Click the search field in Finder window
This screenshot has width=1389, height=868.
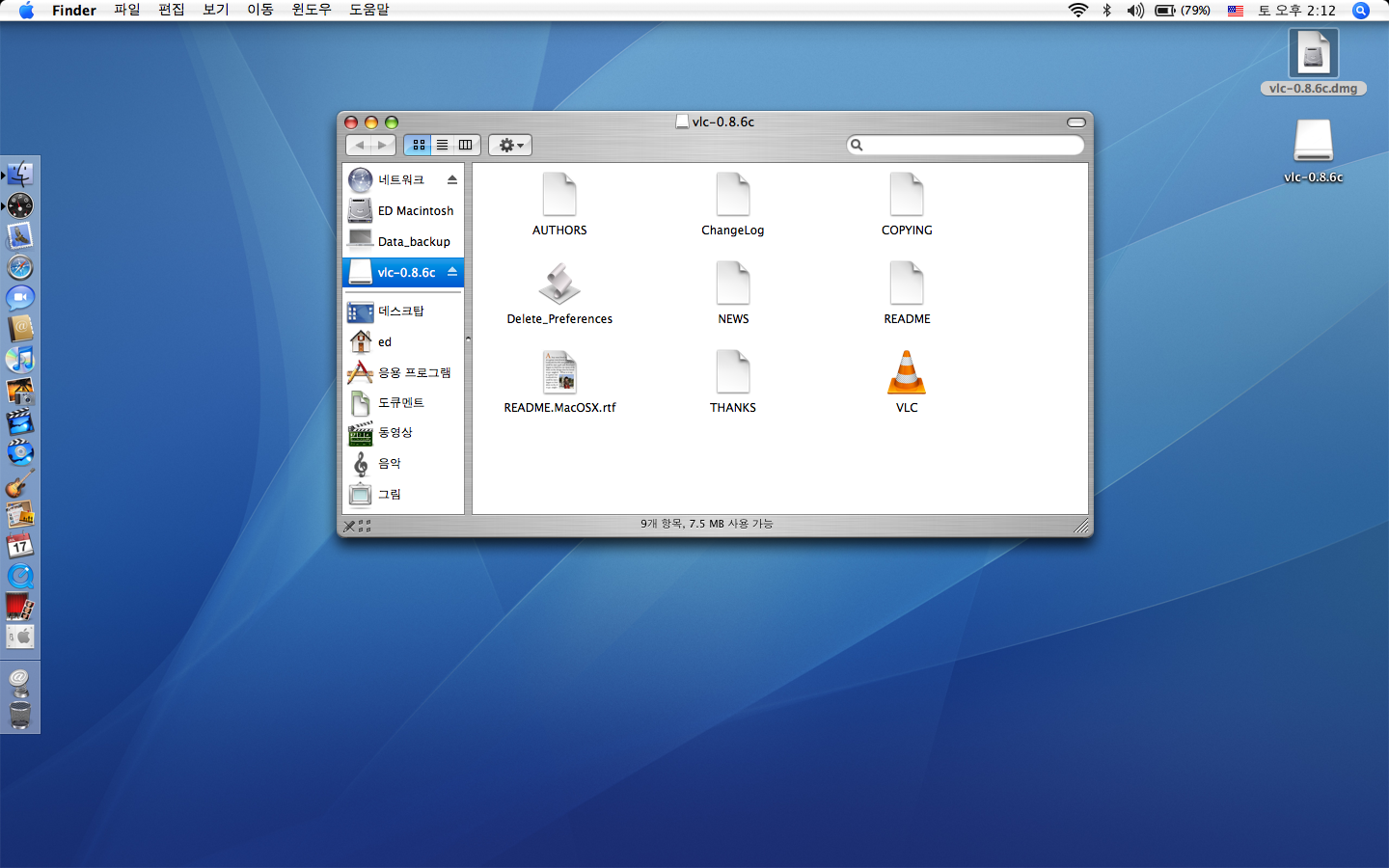coord(966,145)
